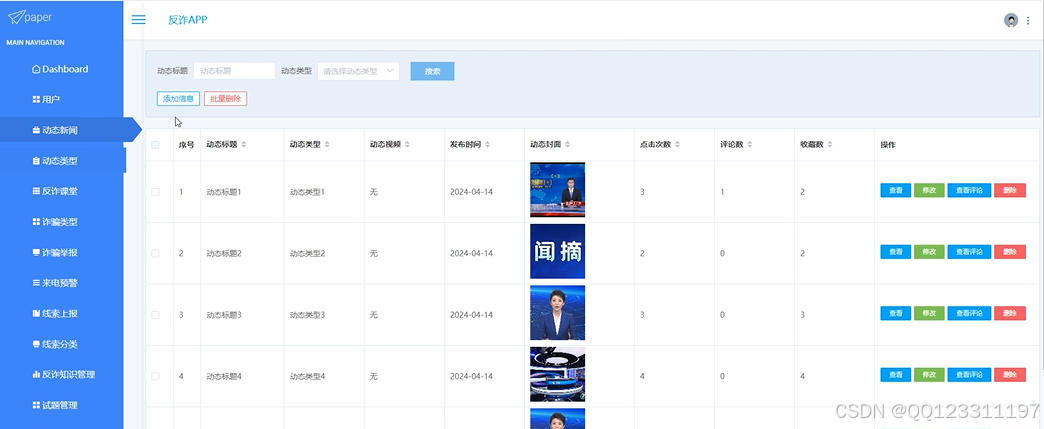Screen dimensions: 1044x429
Task: Click the 搜索 button
Action: coord(432,71)
